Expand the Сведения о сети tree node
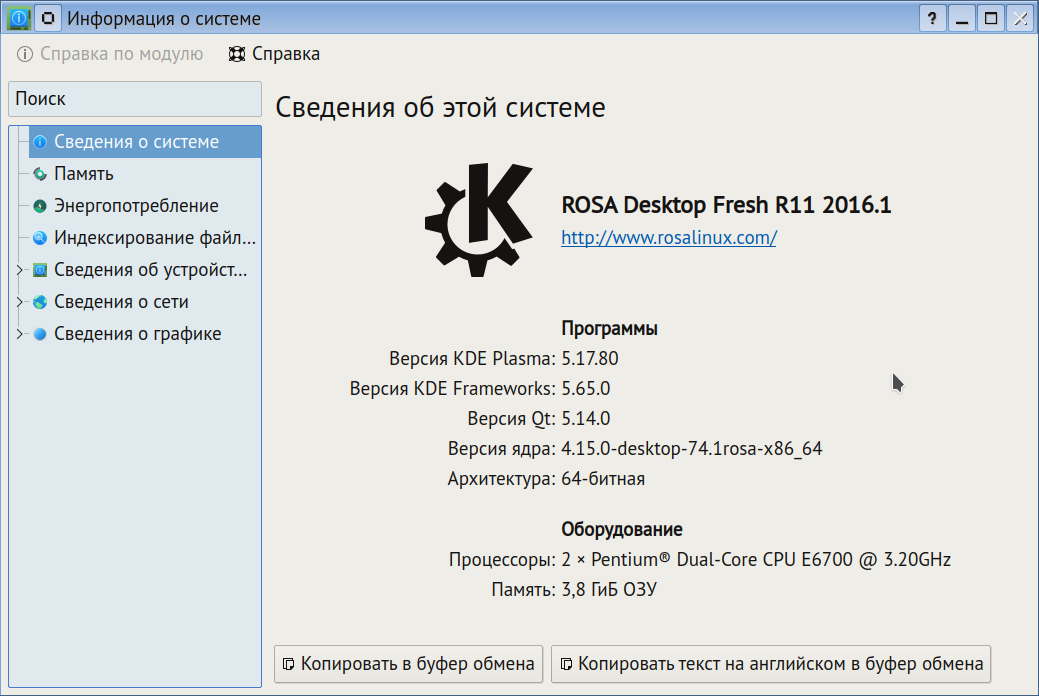Image resolution: width=1039 pixels, height=696 pixels. [19, 302]
